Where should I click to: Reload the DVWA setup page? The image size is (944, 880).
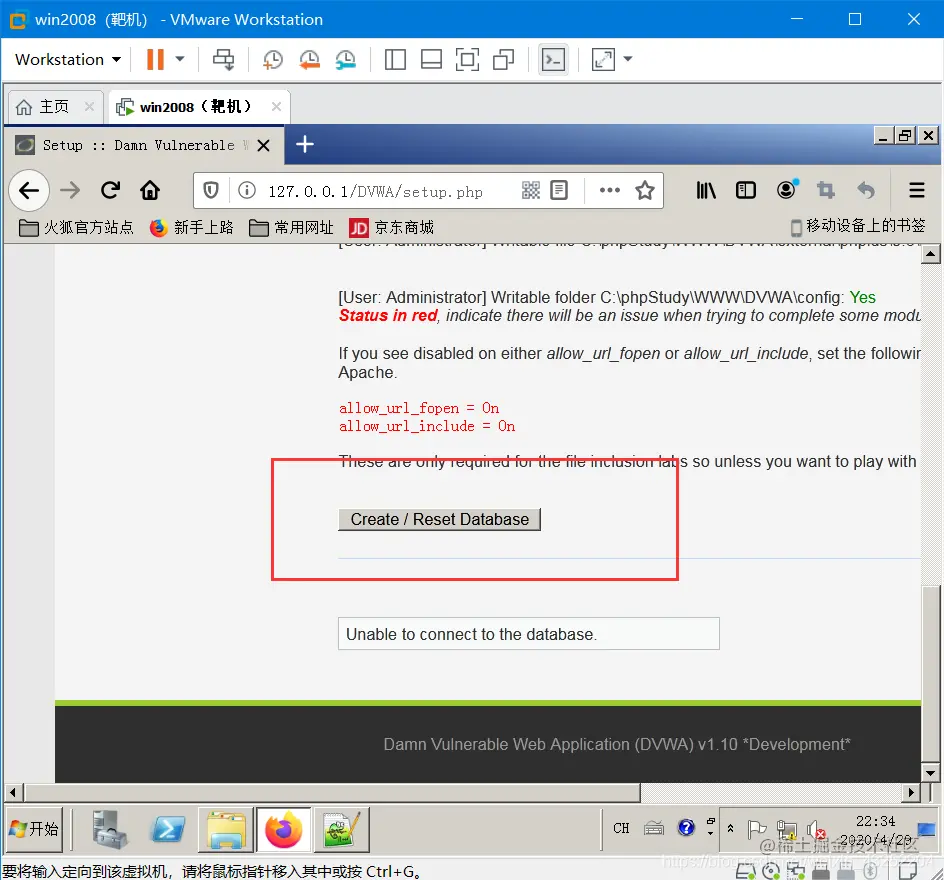[110, 191]
